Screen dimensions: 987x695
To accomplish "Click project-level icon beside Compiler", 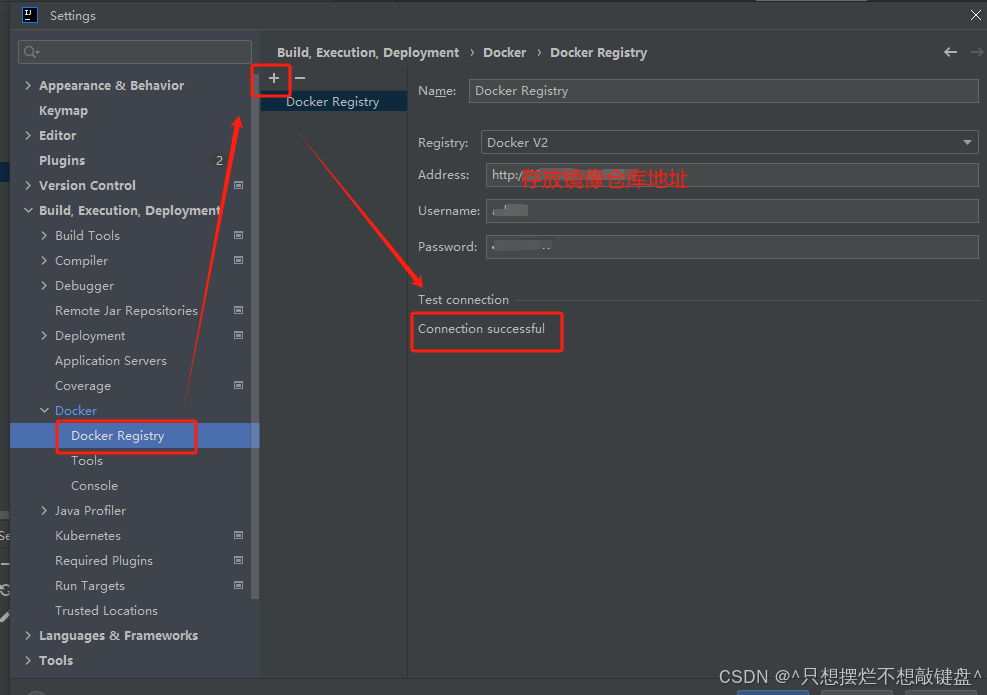I will click(x=239, y=260).
